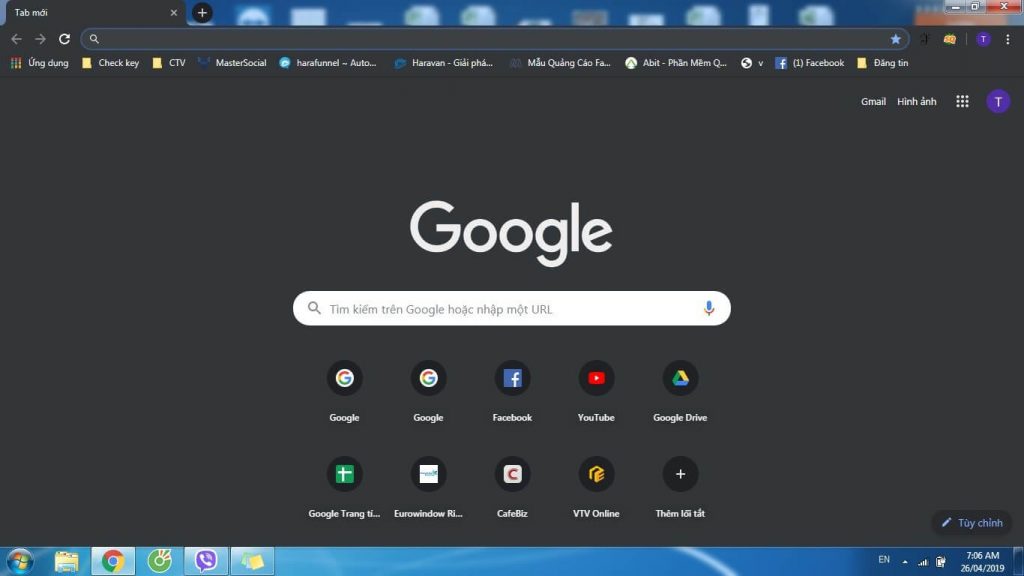Image resolution: width=1024 pixels, height=576 pixels.
Task: Bookmark this page with the star
Action: 896,38
